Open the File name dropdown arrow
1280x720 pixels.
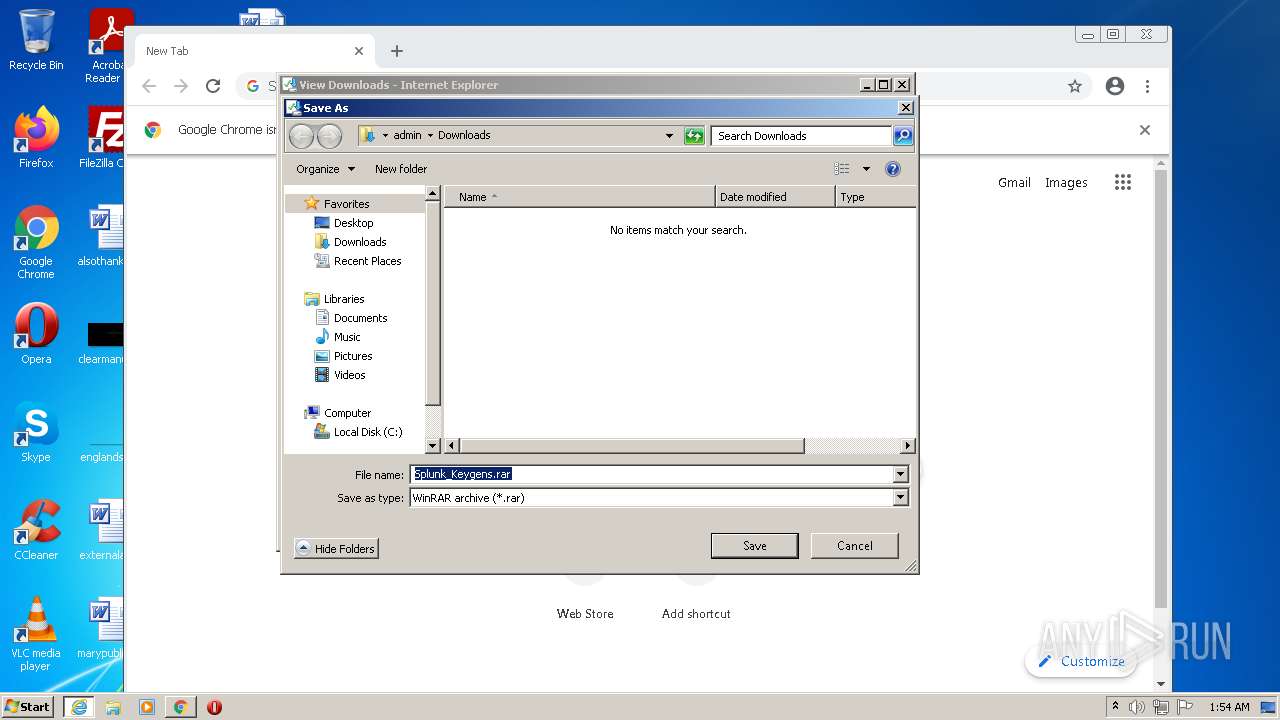tap(900, 474)
